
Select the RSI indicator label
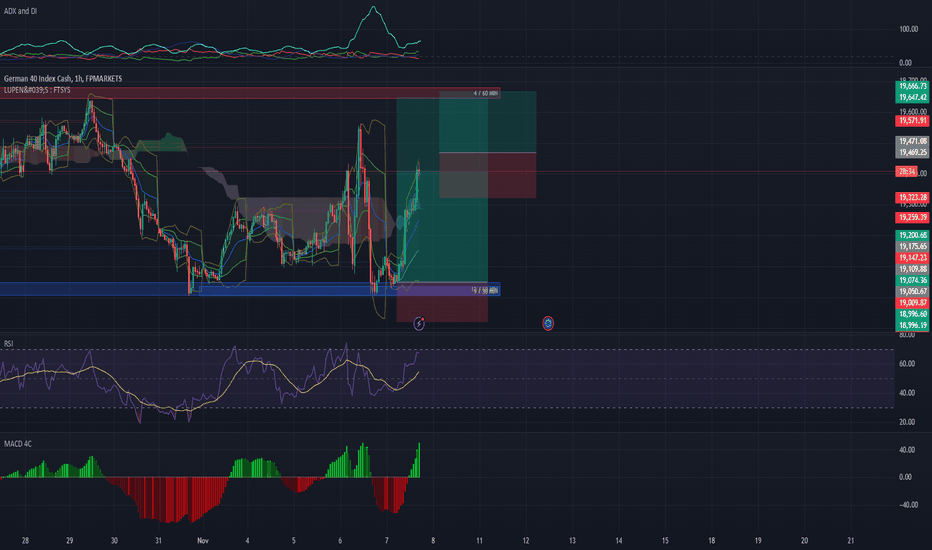point(8,344)
